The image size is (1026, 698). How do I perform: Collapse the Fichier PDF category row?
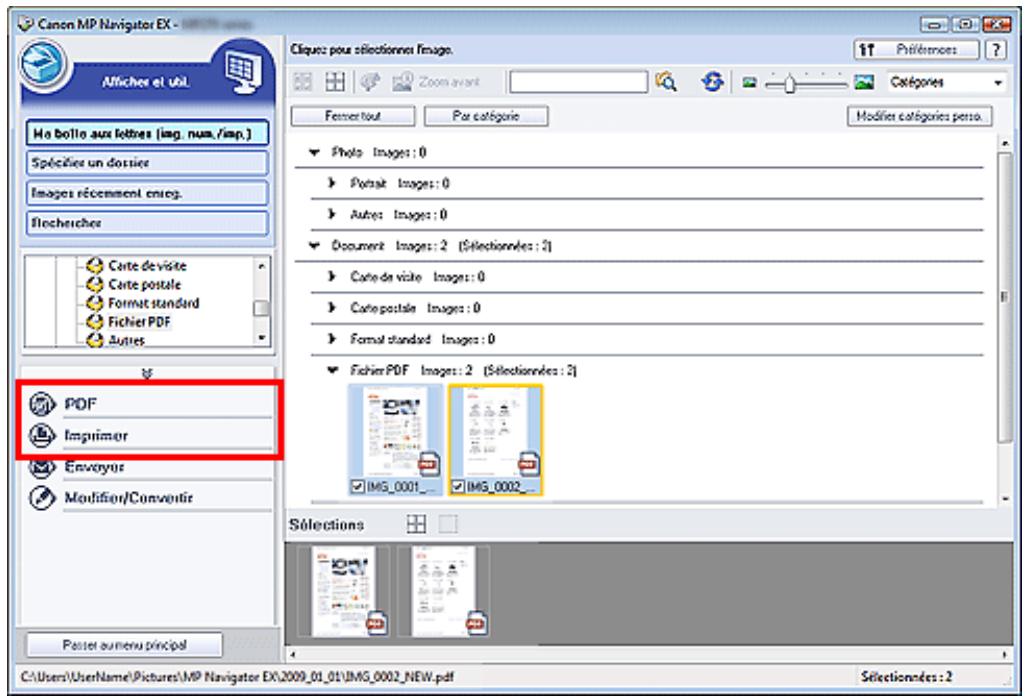(x=333, y=370)
